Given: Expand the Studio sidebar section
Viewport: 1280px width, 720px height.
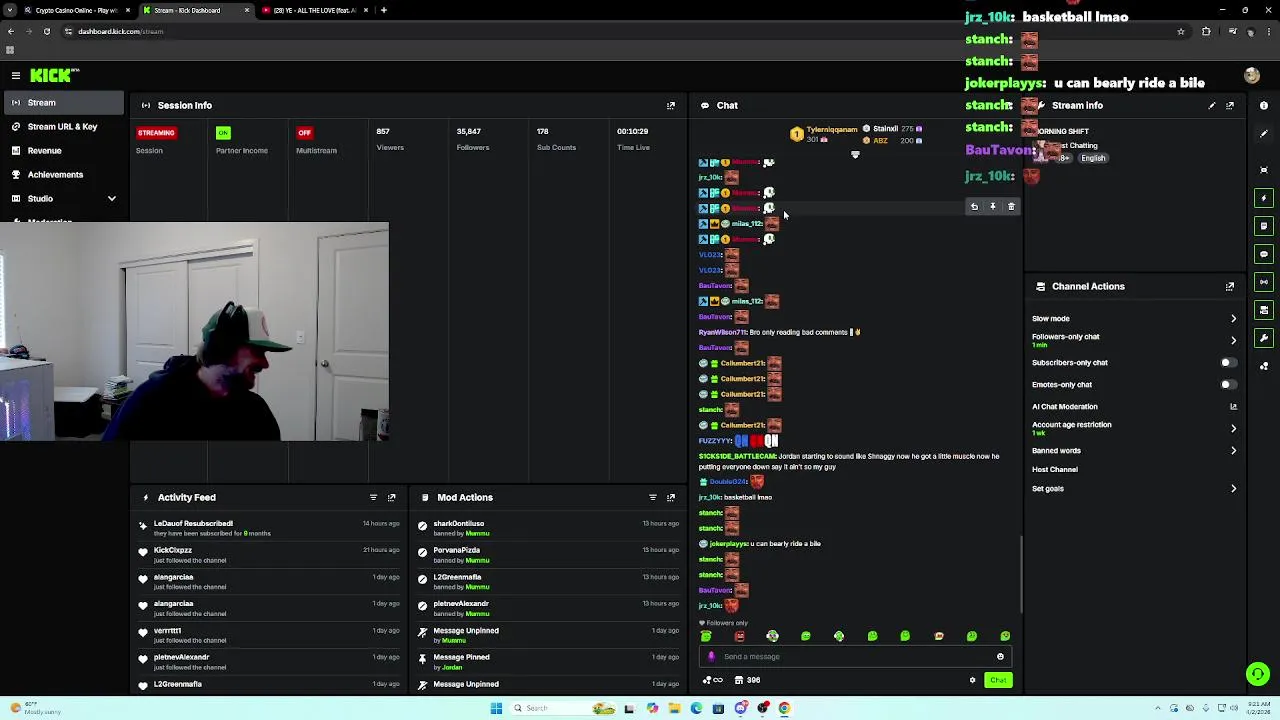Looking at the screenshot, I should [x=62, y=199].
